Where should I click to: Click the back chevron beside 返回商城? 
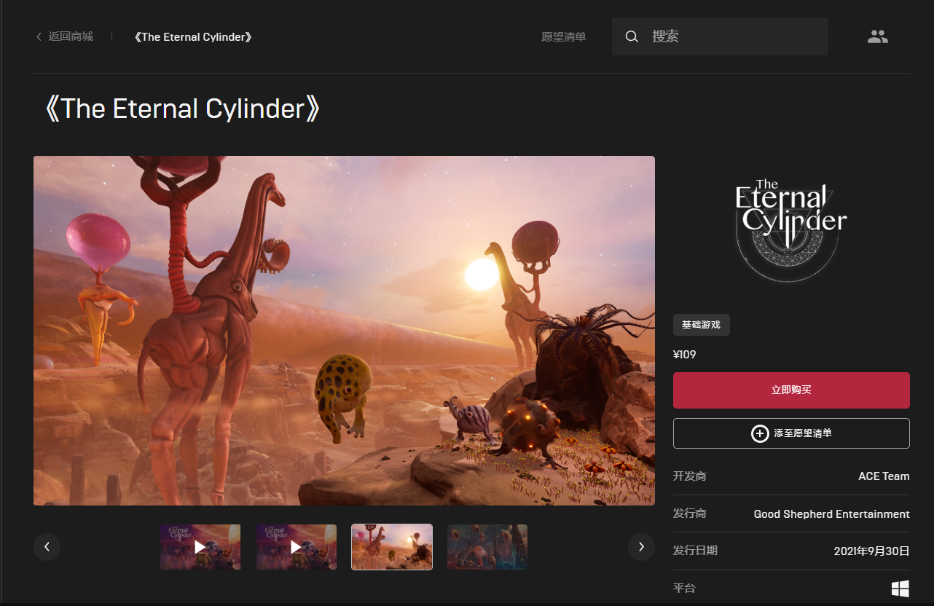39,37
